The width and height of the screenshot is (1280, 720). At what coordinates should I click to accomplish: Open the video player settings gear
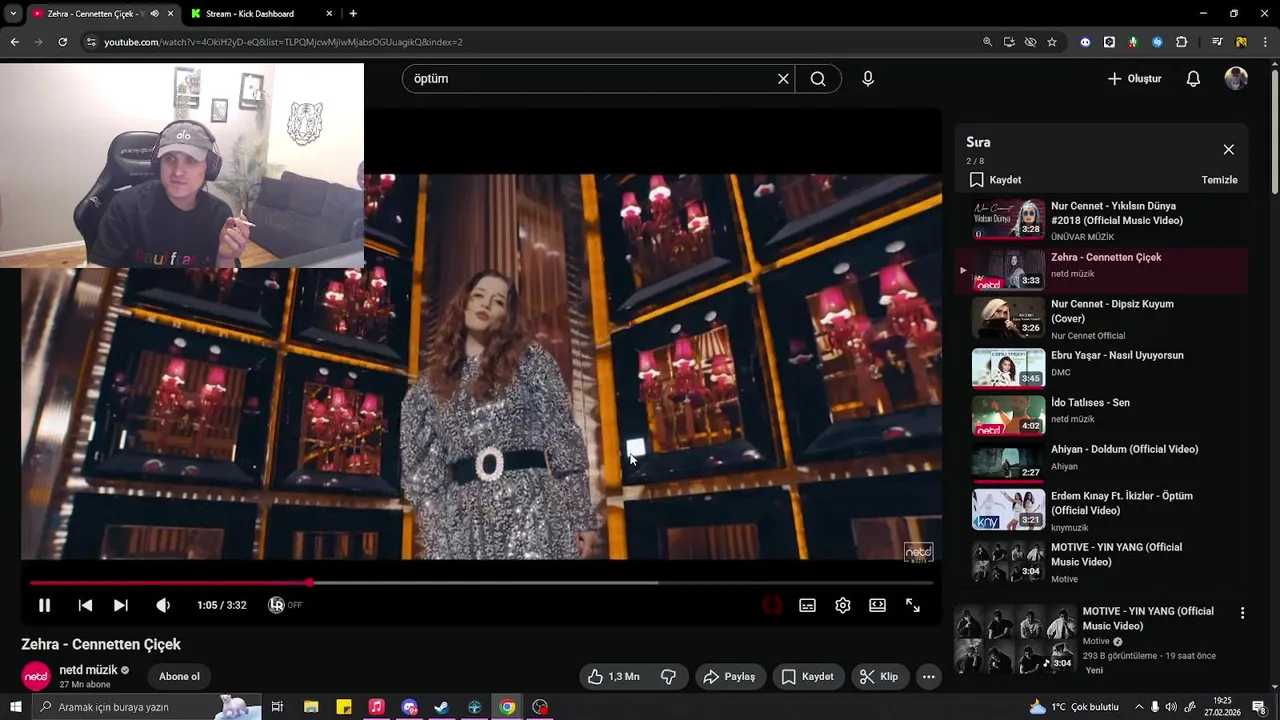click(x=843, y=605)
